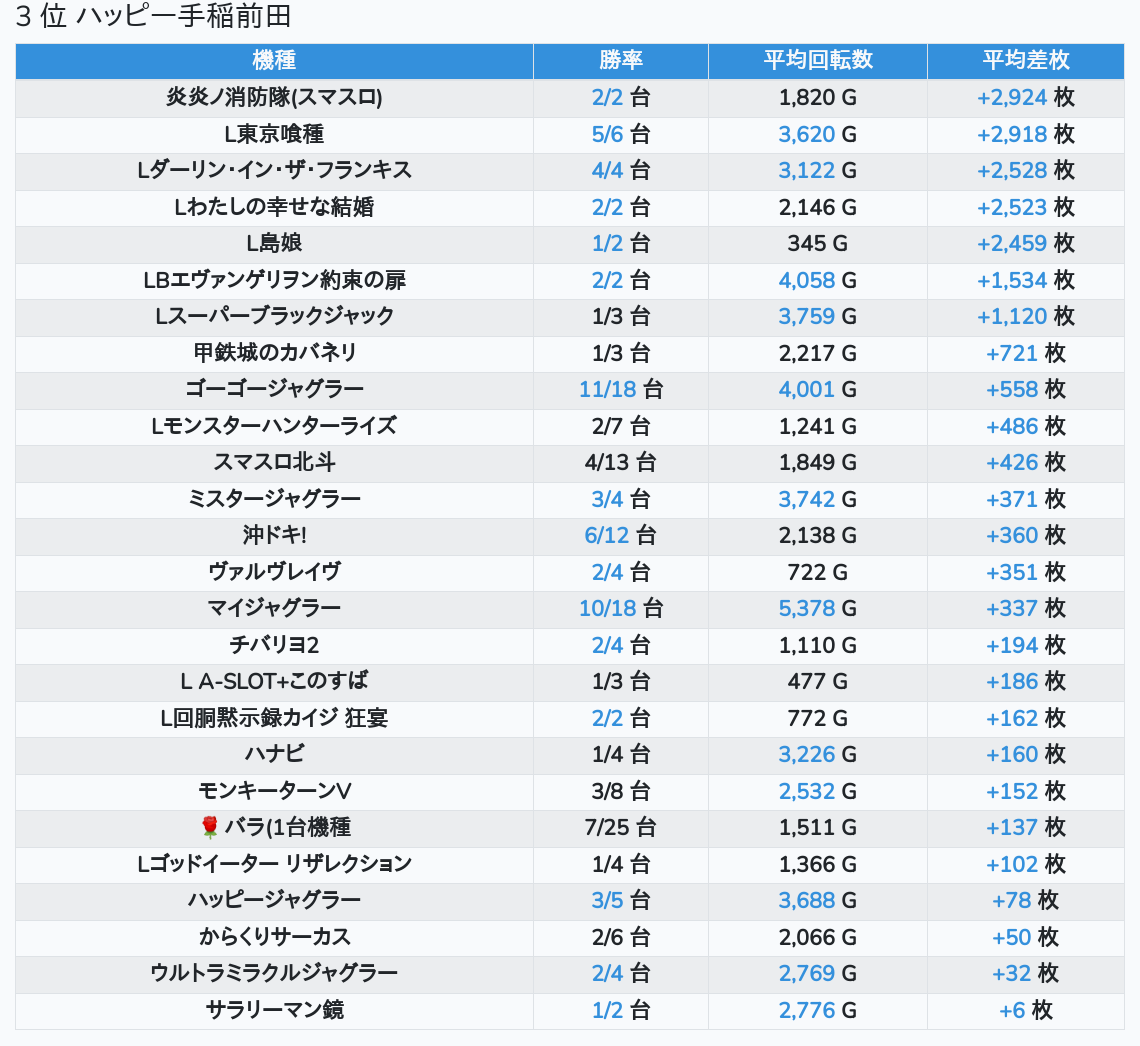Click the 6/12 台 win rate cell
Image resolution: width=1140 pixels, height=1046 pixels.
[x=621, y=535]
